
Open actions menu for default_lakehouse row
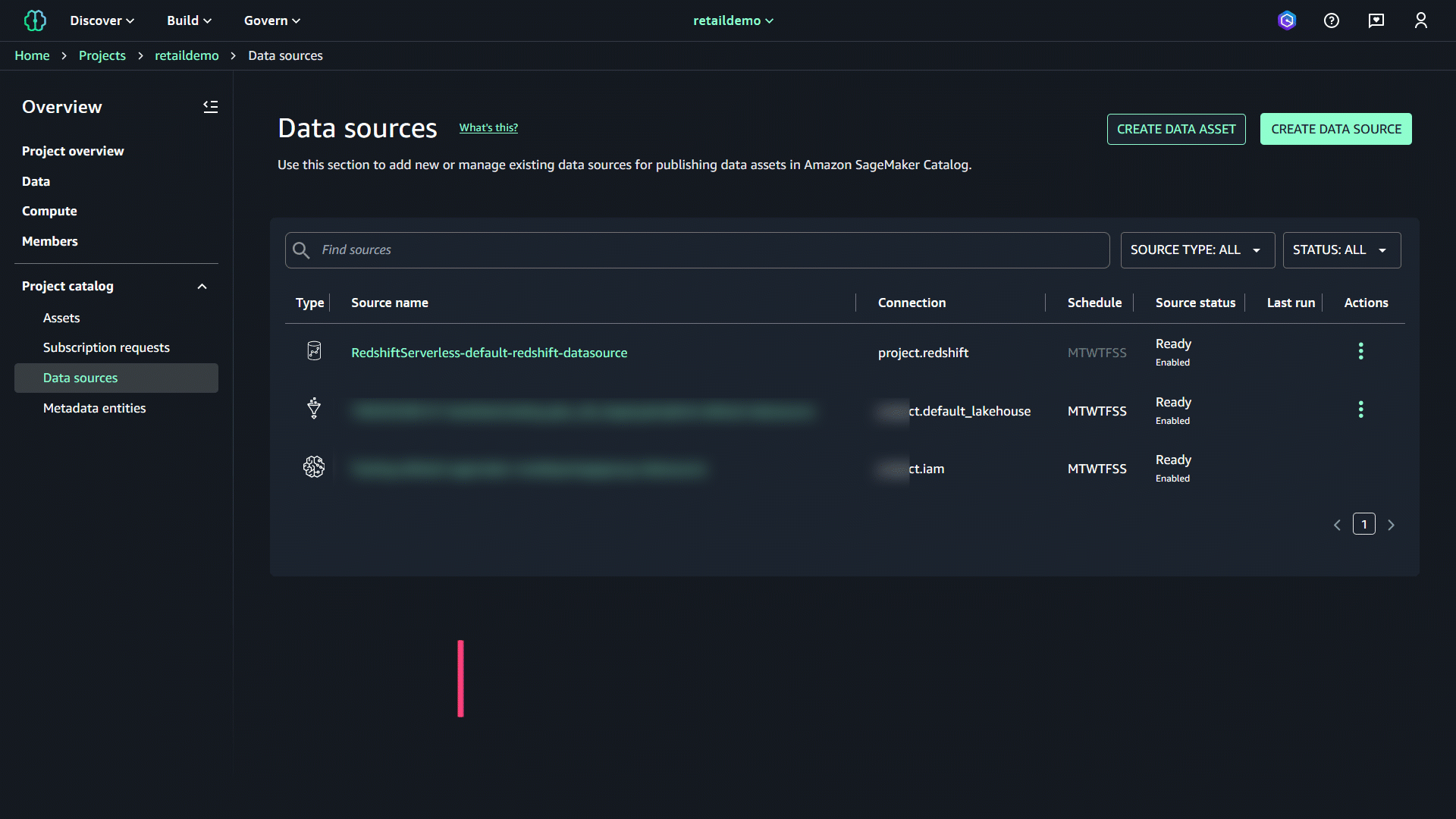click(x=1361, y=409)
